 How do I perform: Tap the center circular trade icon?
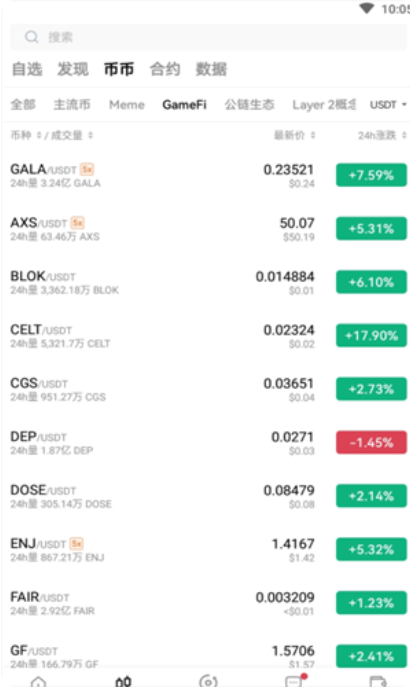[208, 681]
